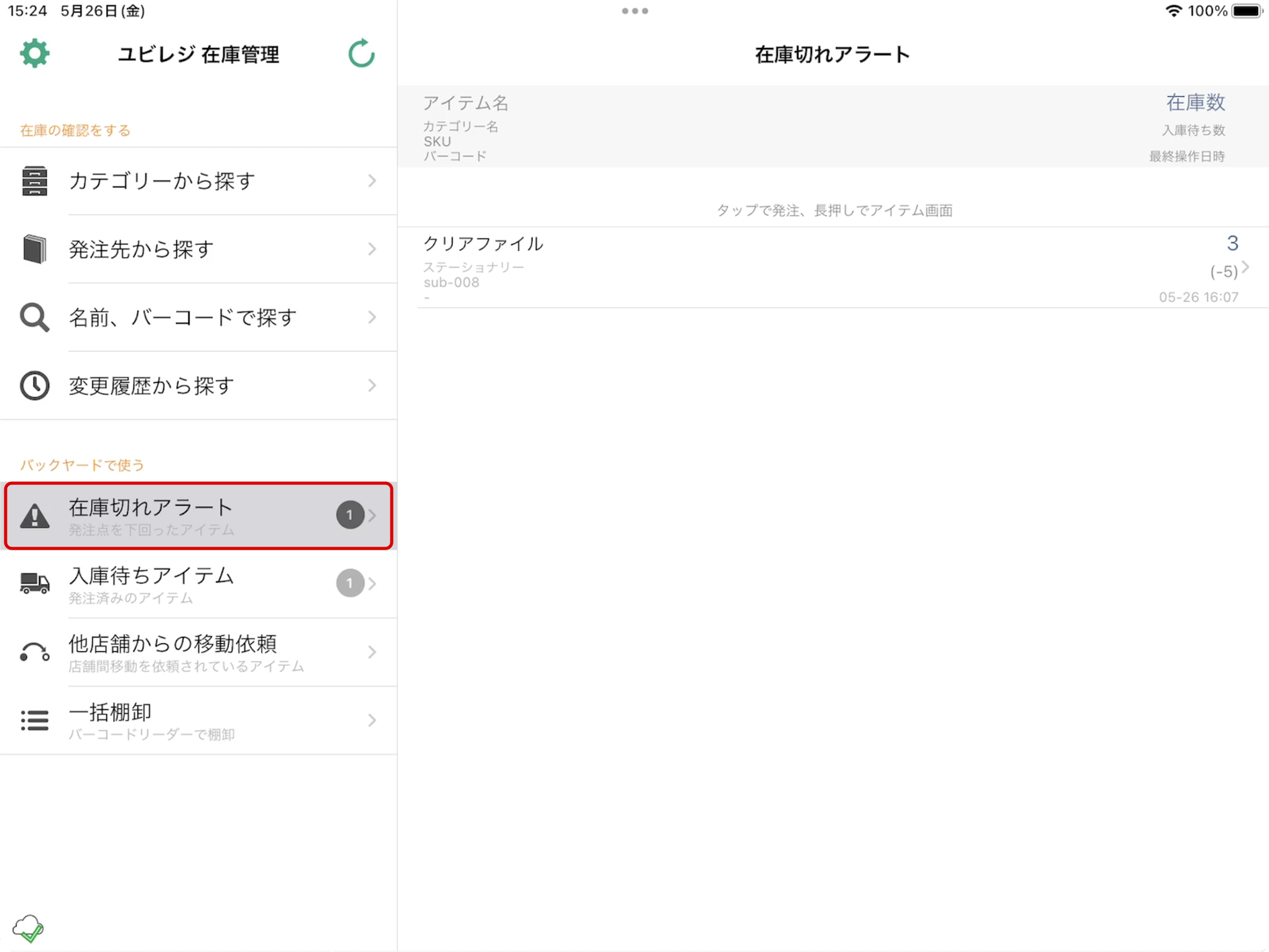This screenshot has width=1269, height=952.
Task: Tap the 在庫切れアラート page title
Action: tap(833, 54)
